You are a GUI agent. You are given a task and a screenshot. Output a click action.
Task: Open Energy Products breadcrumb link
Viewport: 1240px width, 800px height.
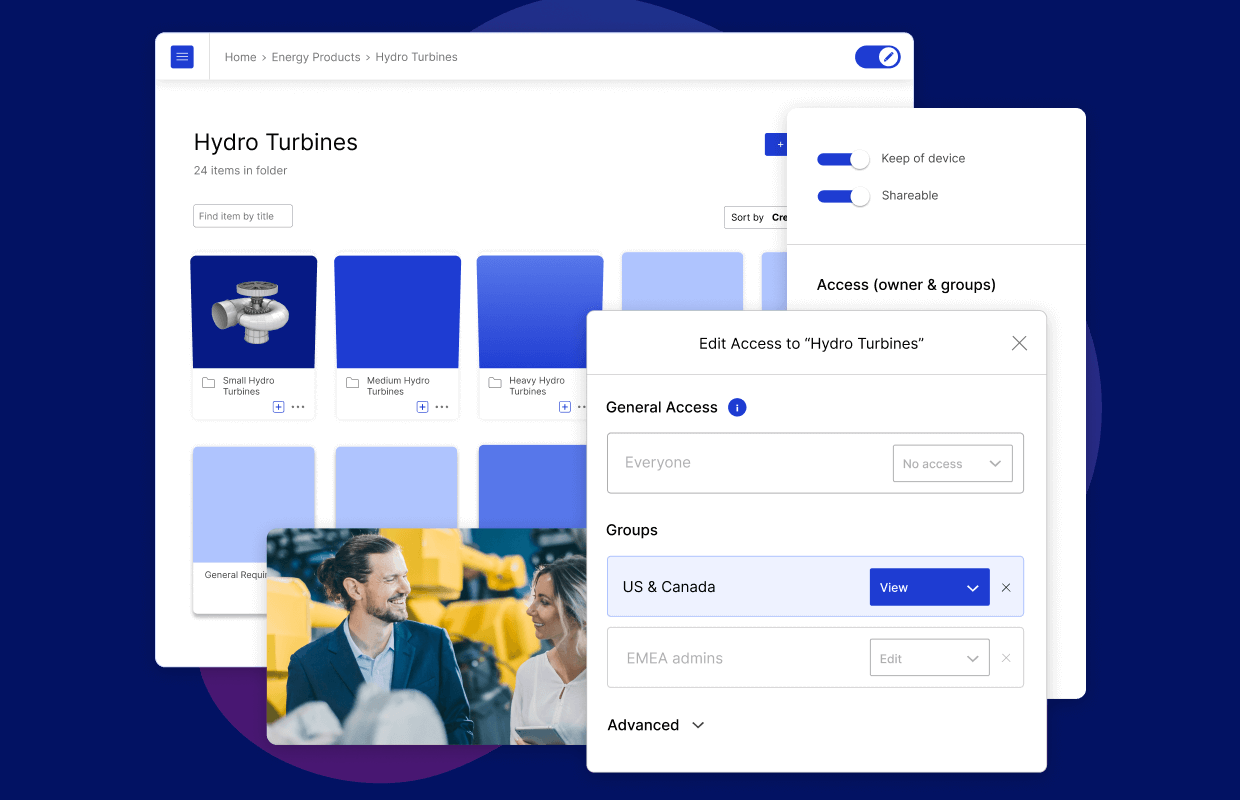[x=316, y=57]
